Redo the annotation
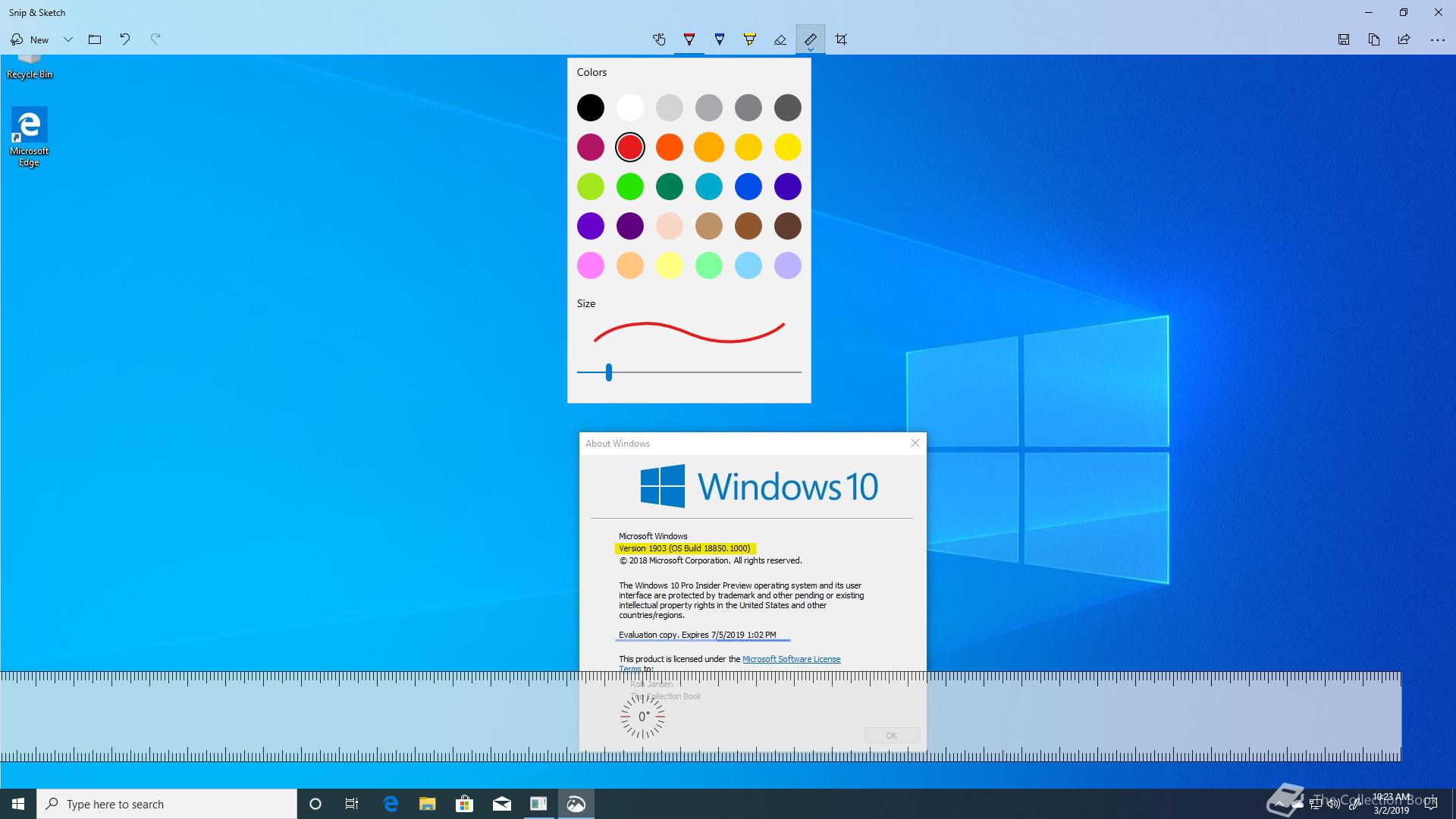The height and width of the screenshot is (819, 1456). 155,39
